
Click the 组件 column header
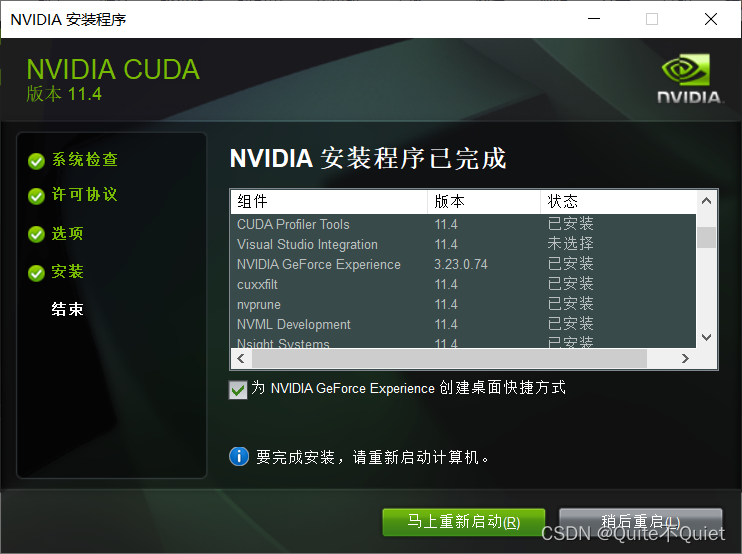pos(329,202)
